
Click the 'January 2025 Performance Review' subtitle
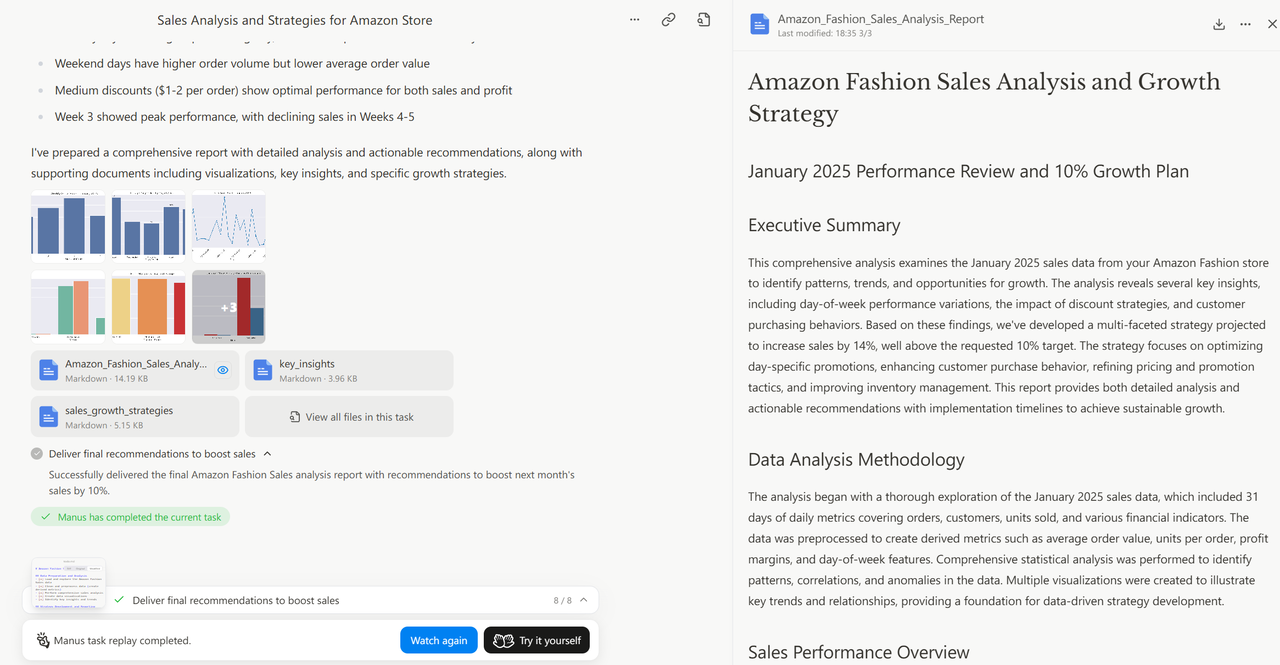pos(968,171)
